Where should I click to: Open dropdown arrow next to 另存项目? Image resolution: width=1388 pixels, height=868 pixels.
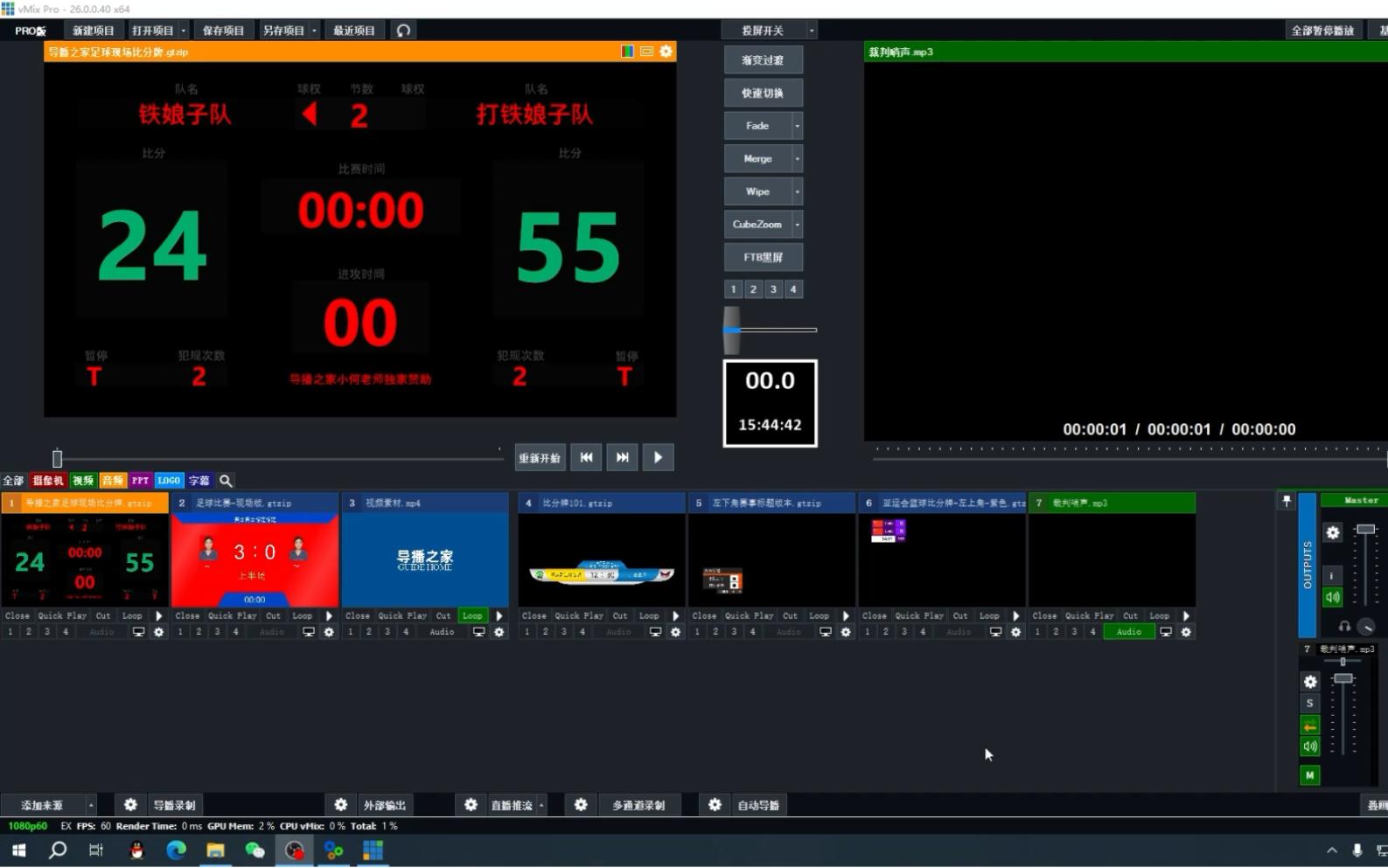(x=314, y=31)
